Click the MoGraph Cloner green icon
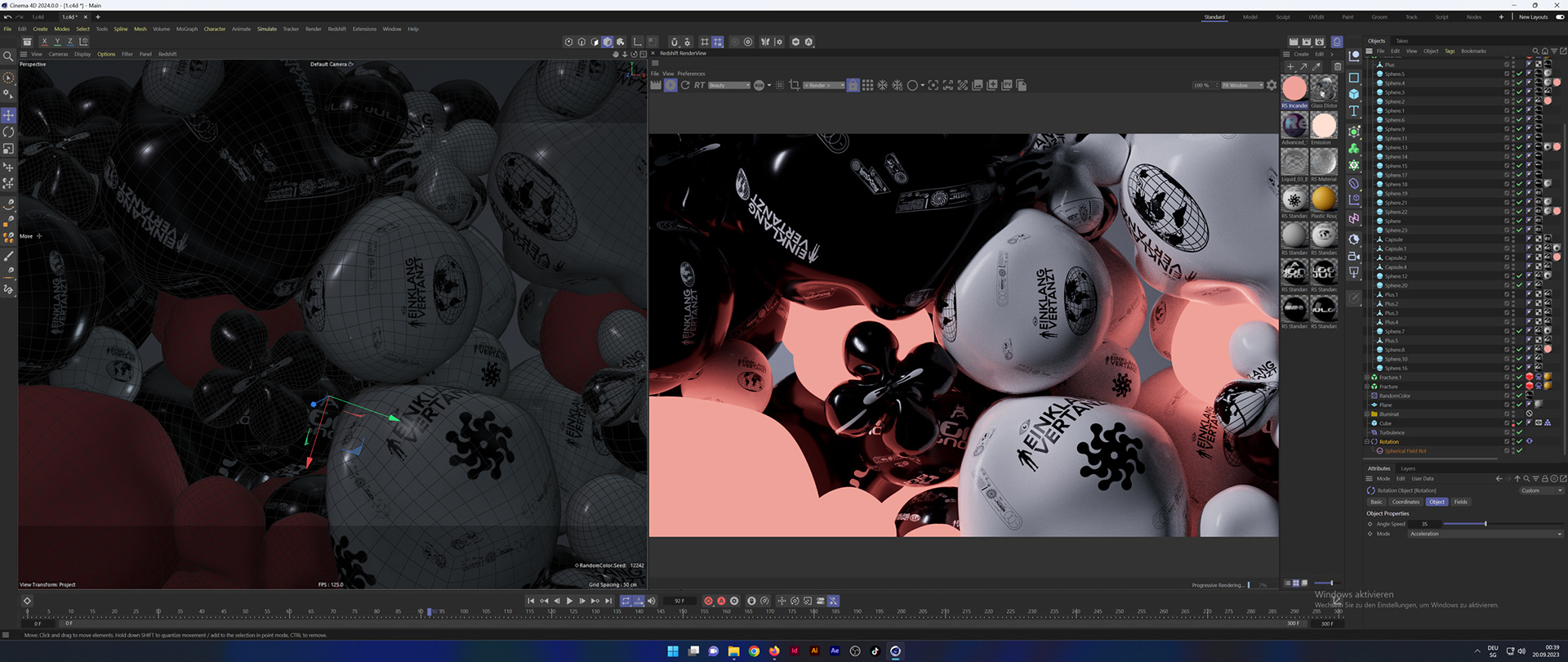 pos(1354,149)
